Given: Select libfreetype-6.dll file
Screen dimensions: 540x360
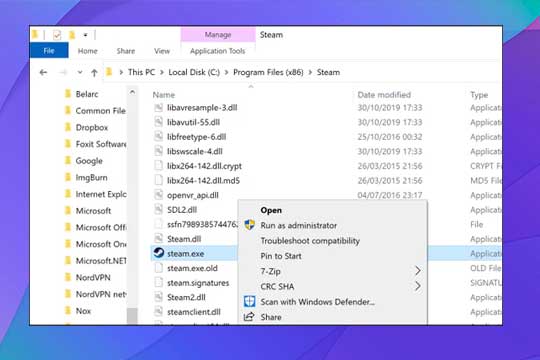Looking at the screenshot, I should pyautogui.click(x=196, y=137).
